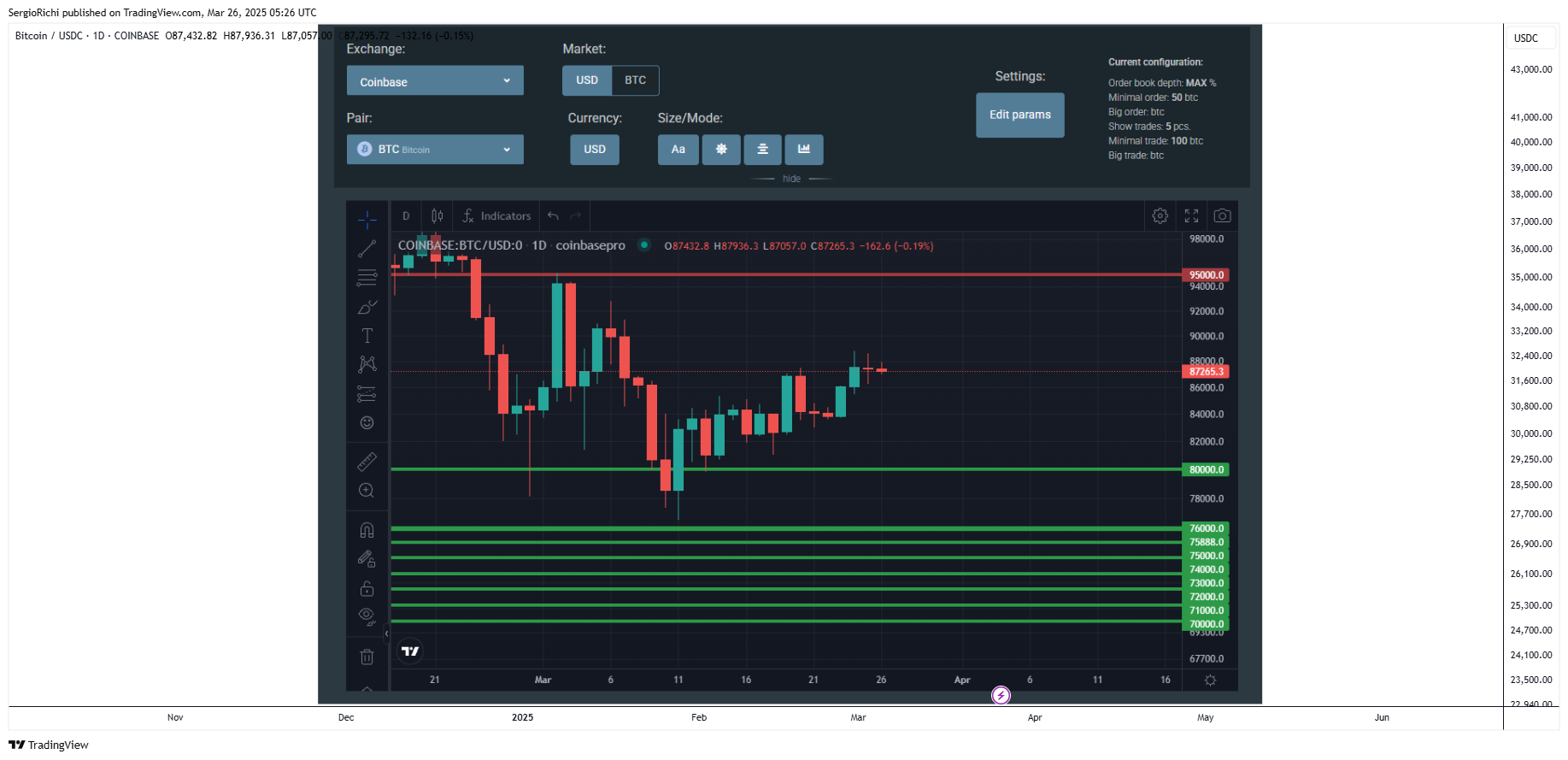Open the Fibonacci/horizontal lines tool group

pyautogui.click(x=367, y=278)
